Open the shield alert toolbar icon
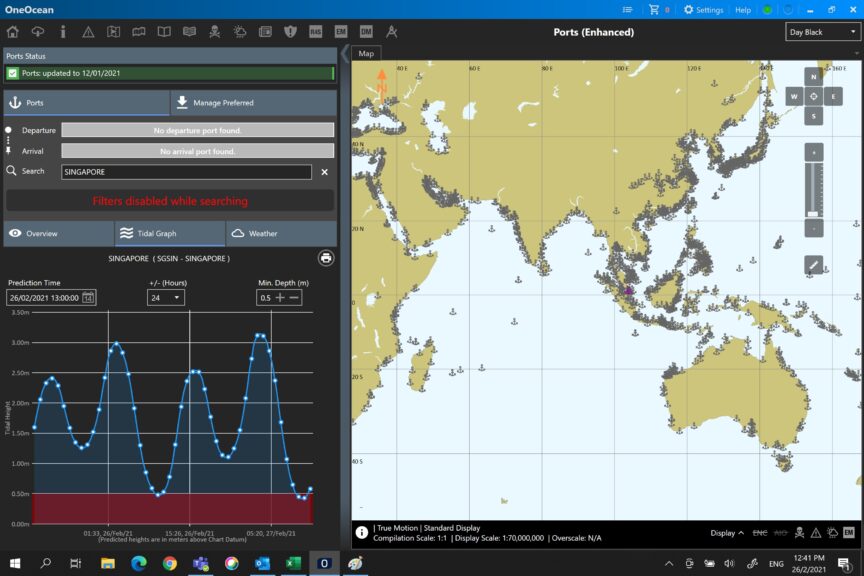The image size is (864, 576). click(x=290, y=32)
